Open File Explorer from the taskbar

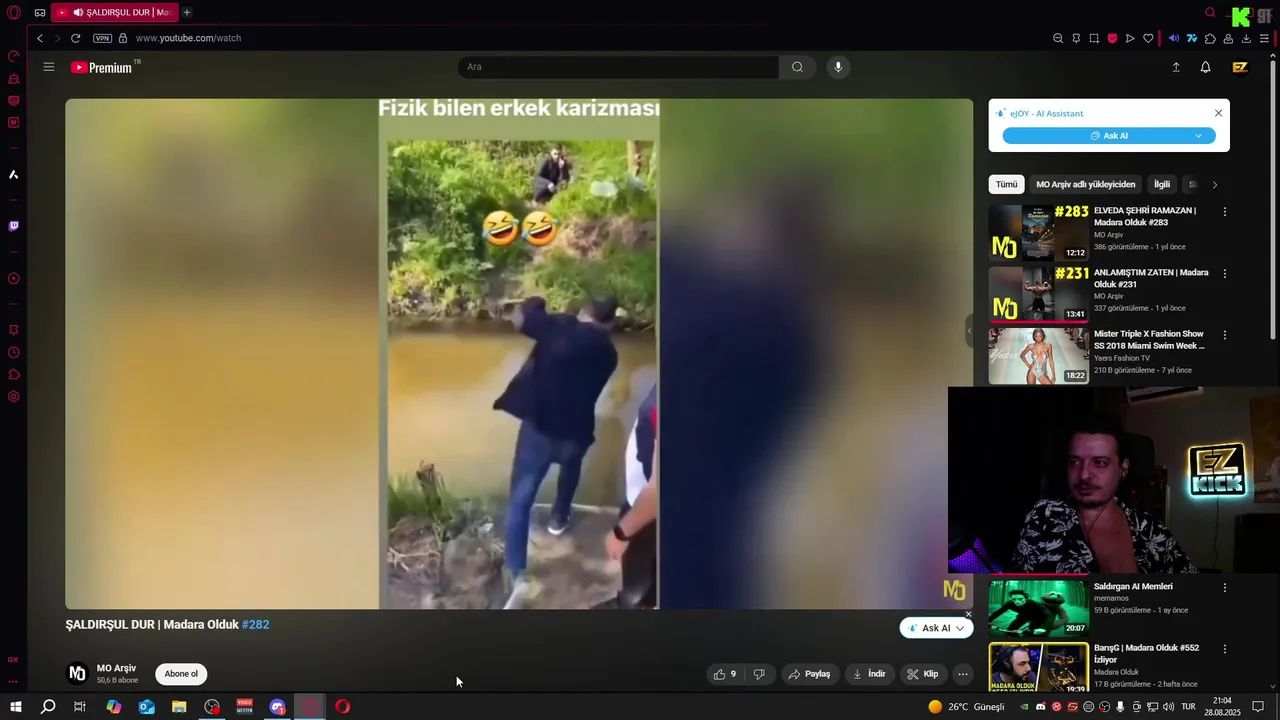pos(179,707)
